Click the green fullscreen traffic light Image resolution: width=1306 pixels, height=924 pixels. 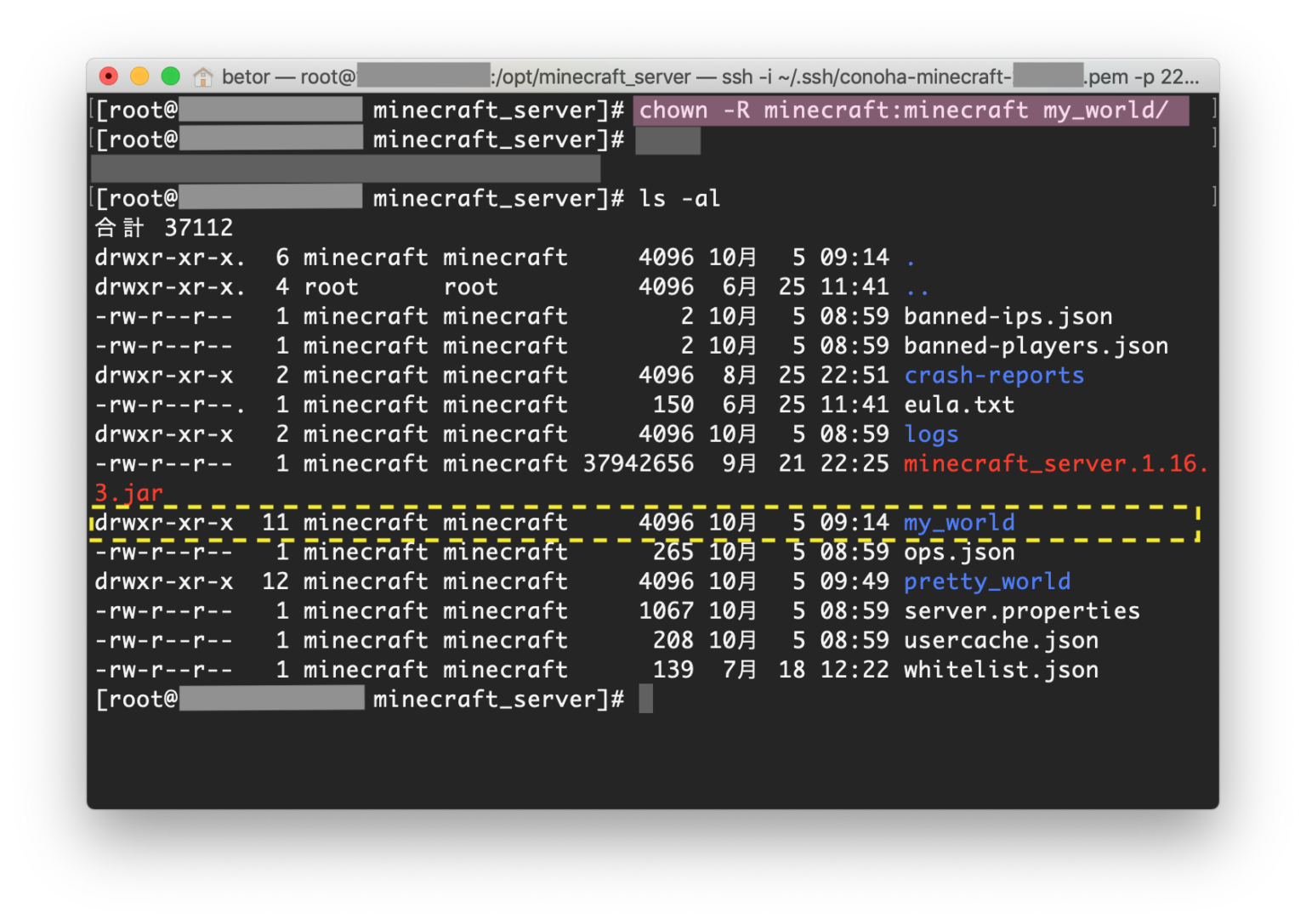(x=170, y=76)
